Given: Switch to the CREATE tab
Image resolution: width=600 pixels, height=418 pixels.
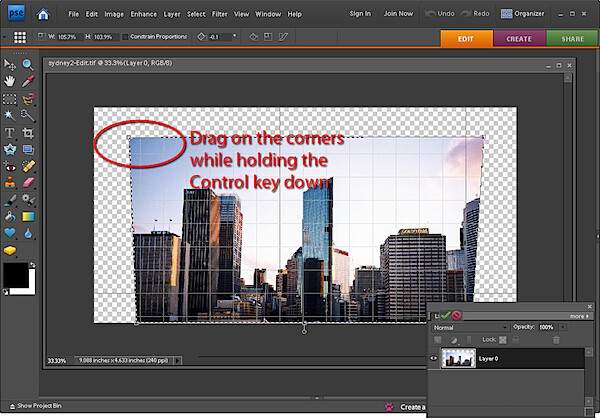Looking at the screenshot, I should pyautogui.click(x=519, y=39).
